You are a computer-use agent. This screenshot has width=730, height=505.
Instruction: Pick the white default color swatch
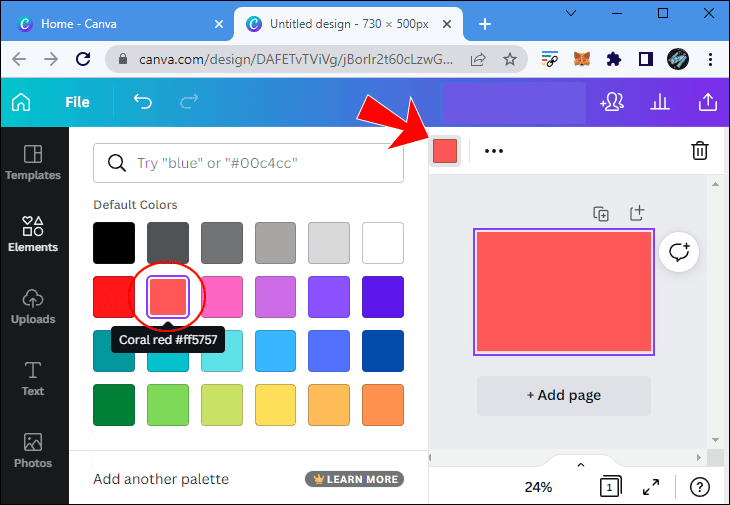pos(383,243)
